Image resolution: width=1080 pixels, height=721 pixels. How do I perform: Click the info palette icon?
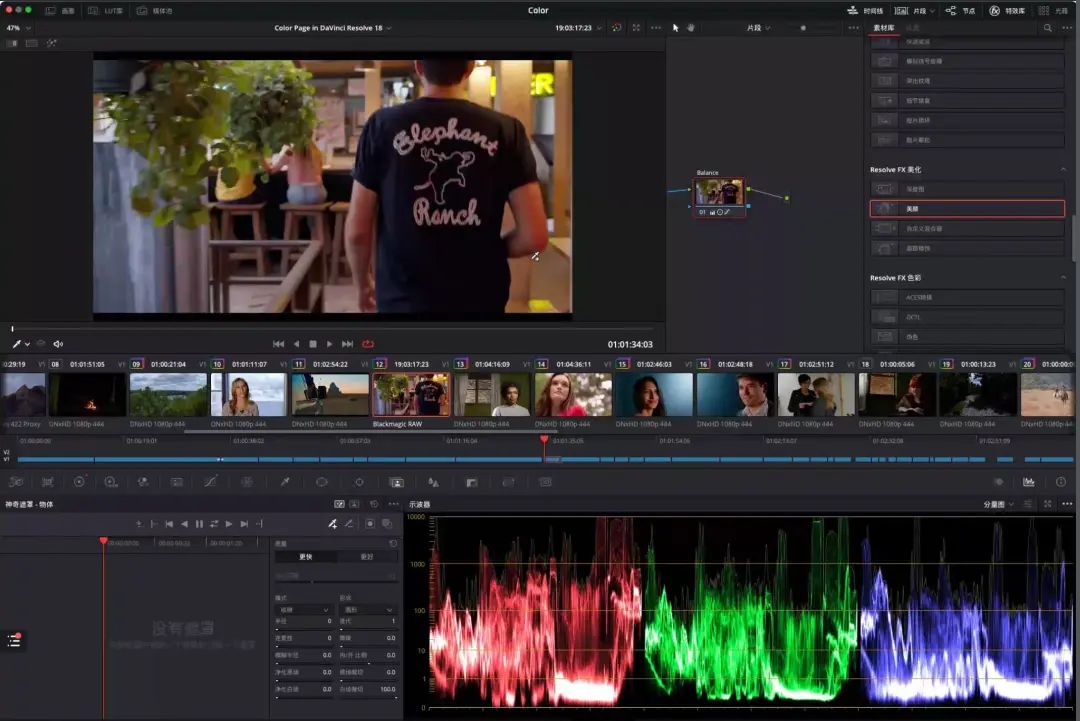coord(1061,482)
